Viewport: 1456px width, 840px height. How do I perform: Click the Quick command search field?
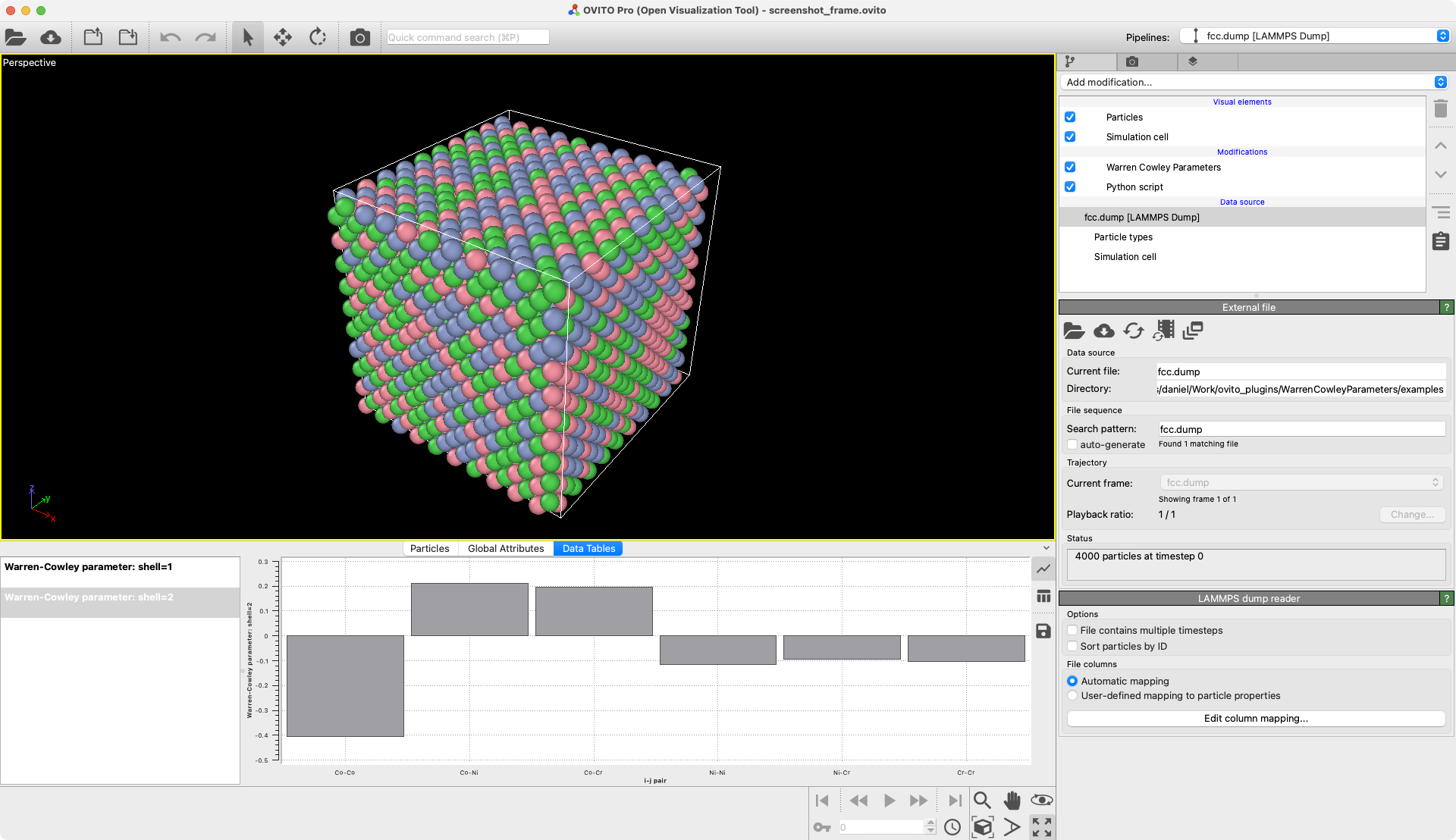467,37
